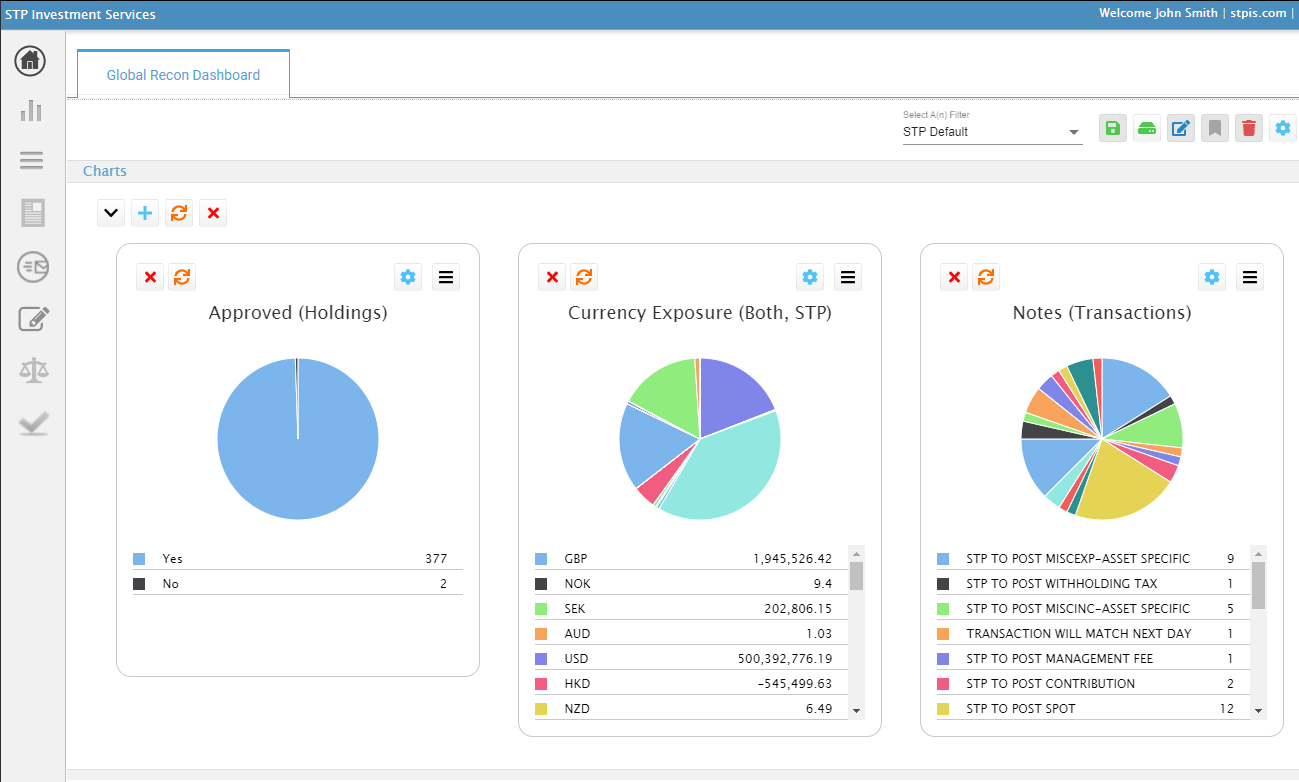Open the reports document icon in sidebar

(x=30, y=212)
